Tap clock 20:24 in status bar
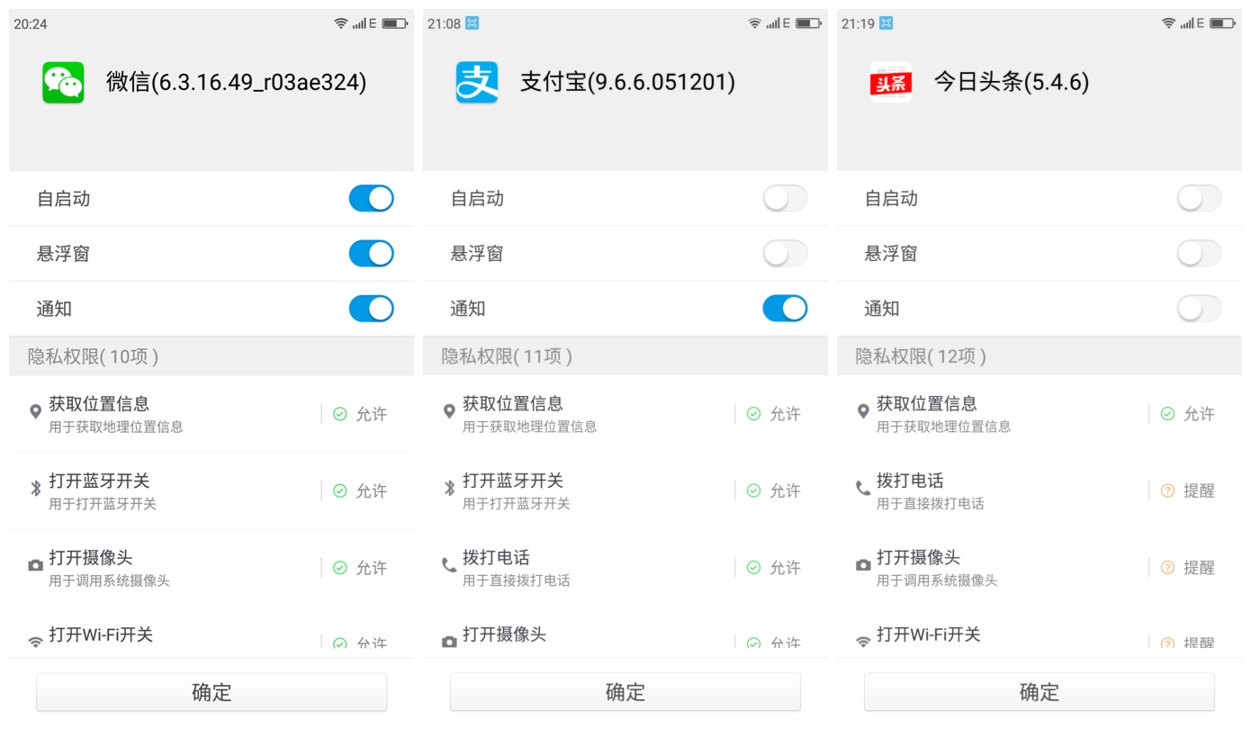This screenshot has width=1251, height=738. click(30, 23)
